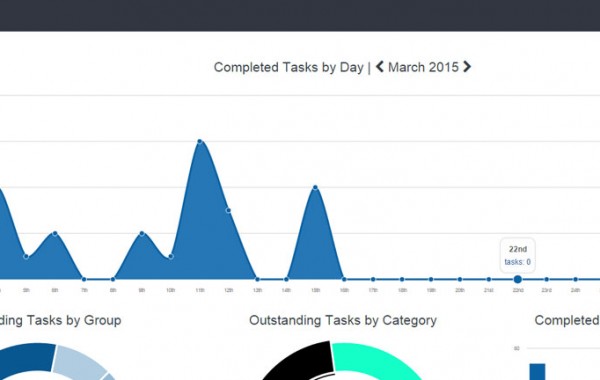The width and height of the screenshot is (600, 380).
Task: Go to previous month with left chevron
Action: point(380,67)
